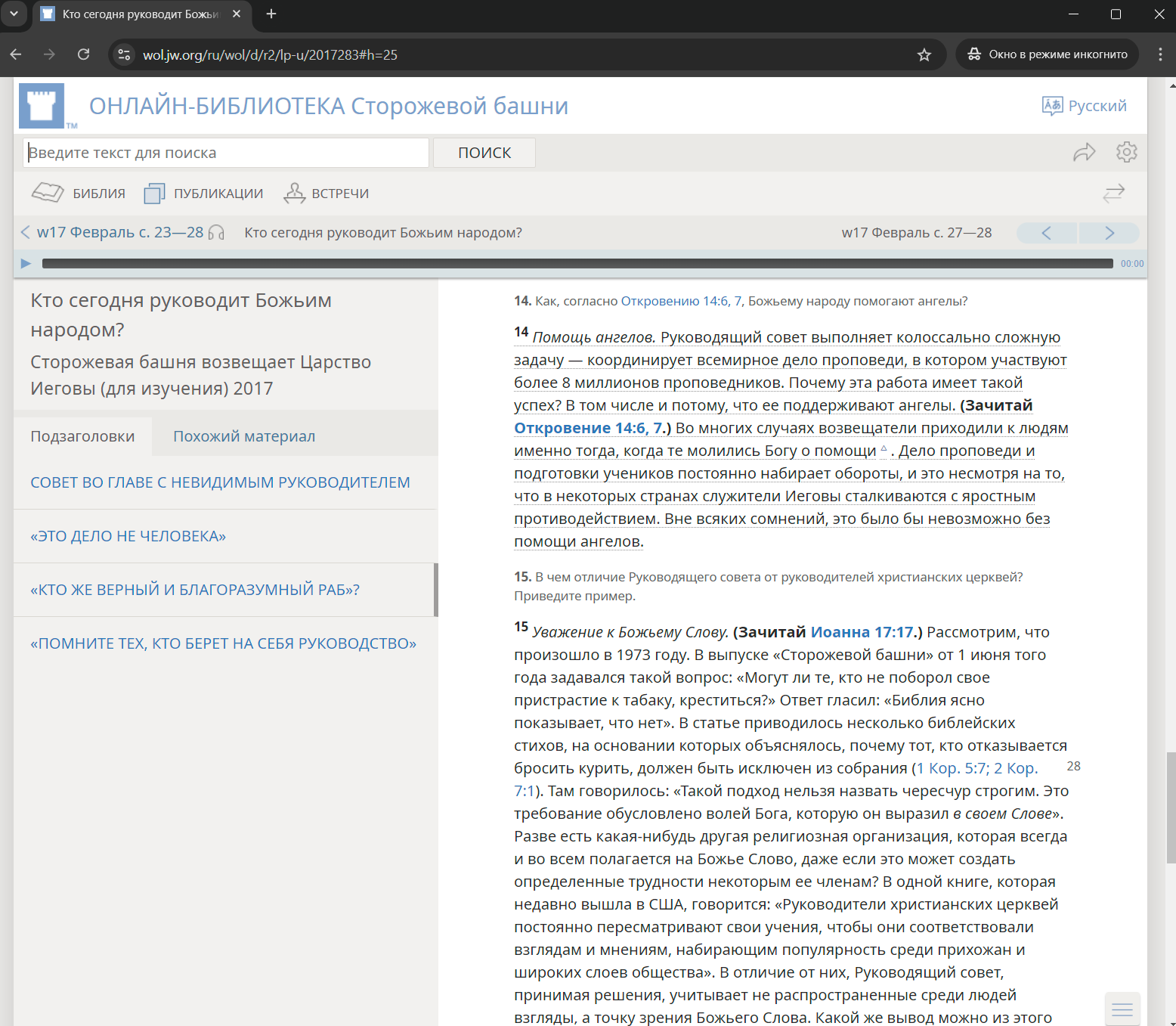Image resolution: width=1176 pixels, height=1026 pixels.
Task: Click paragraph number 14
Action: pyautogui.click(x=521, y=332)
